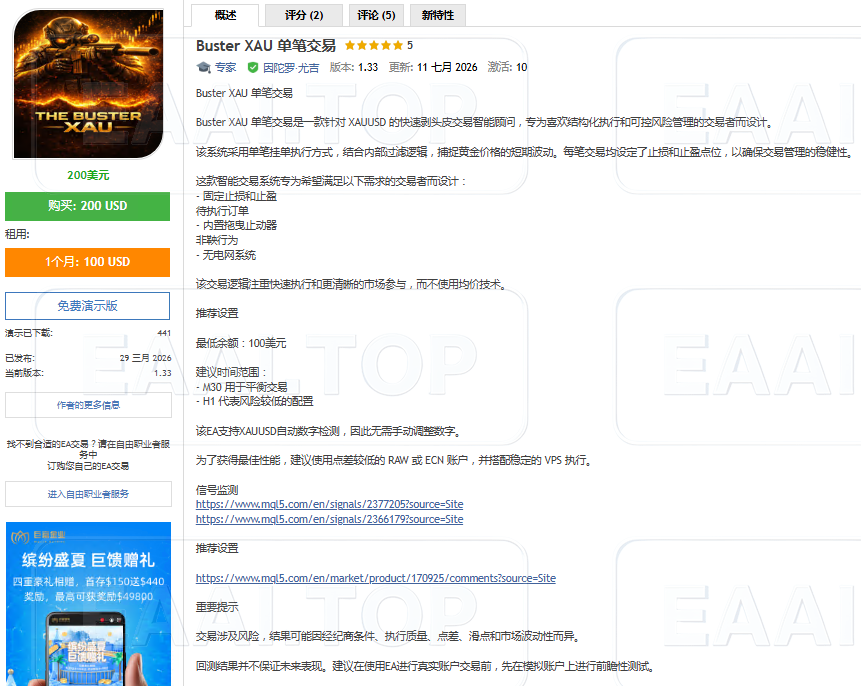Open the 评论 (5) comments tab

376,15
